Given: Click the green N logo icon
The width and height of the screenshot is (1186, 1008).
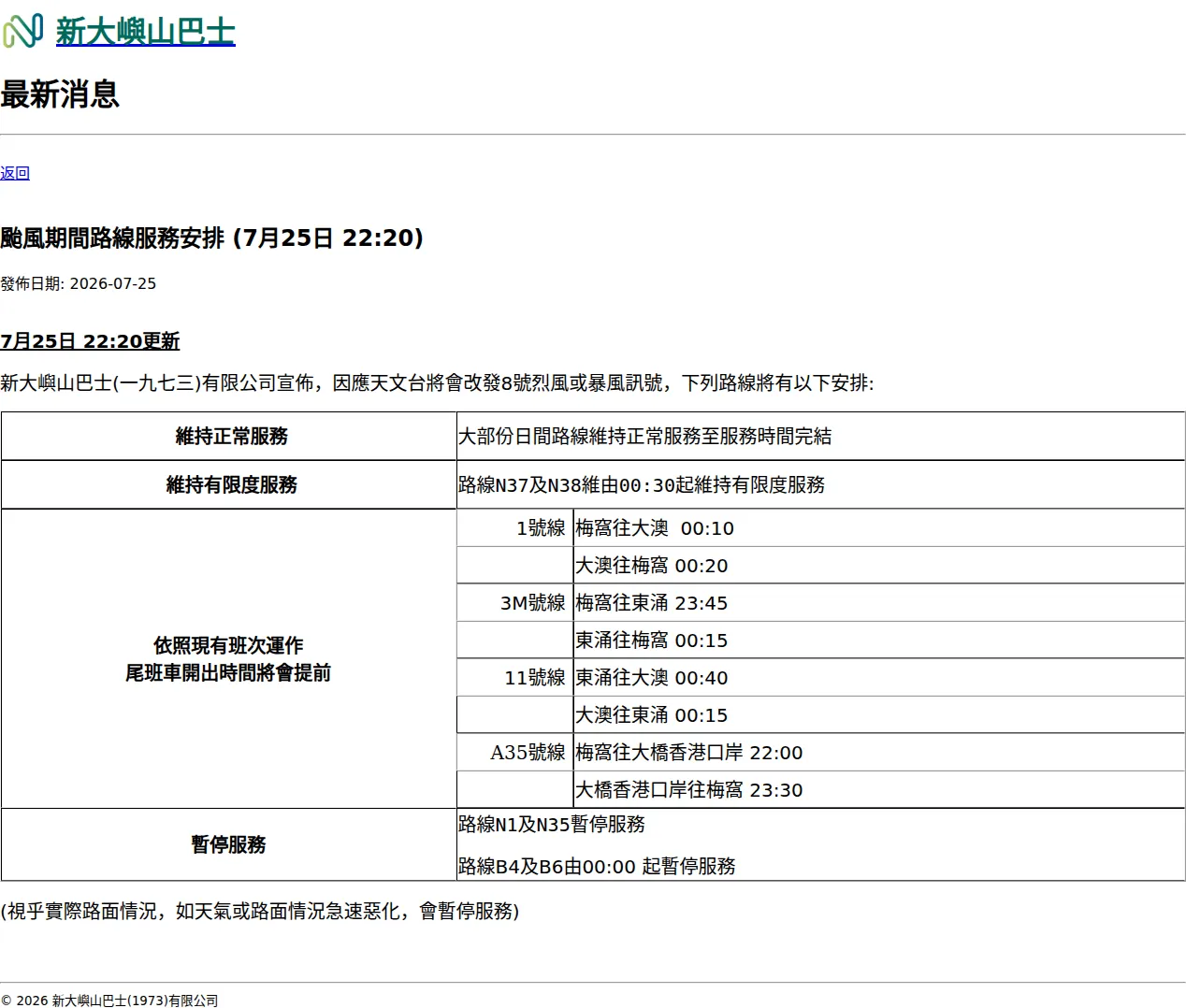Looking at the screenshot, I should click(23, 31).
